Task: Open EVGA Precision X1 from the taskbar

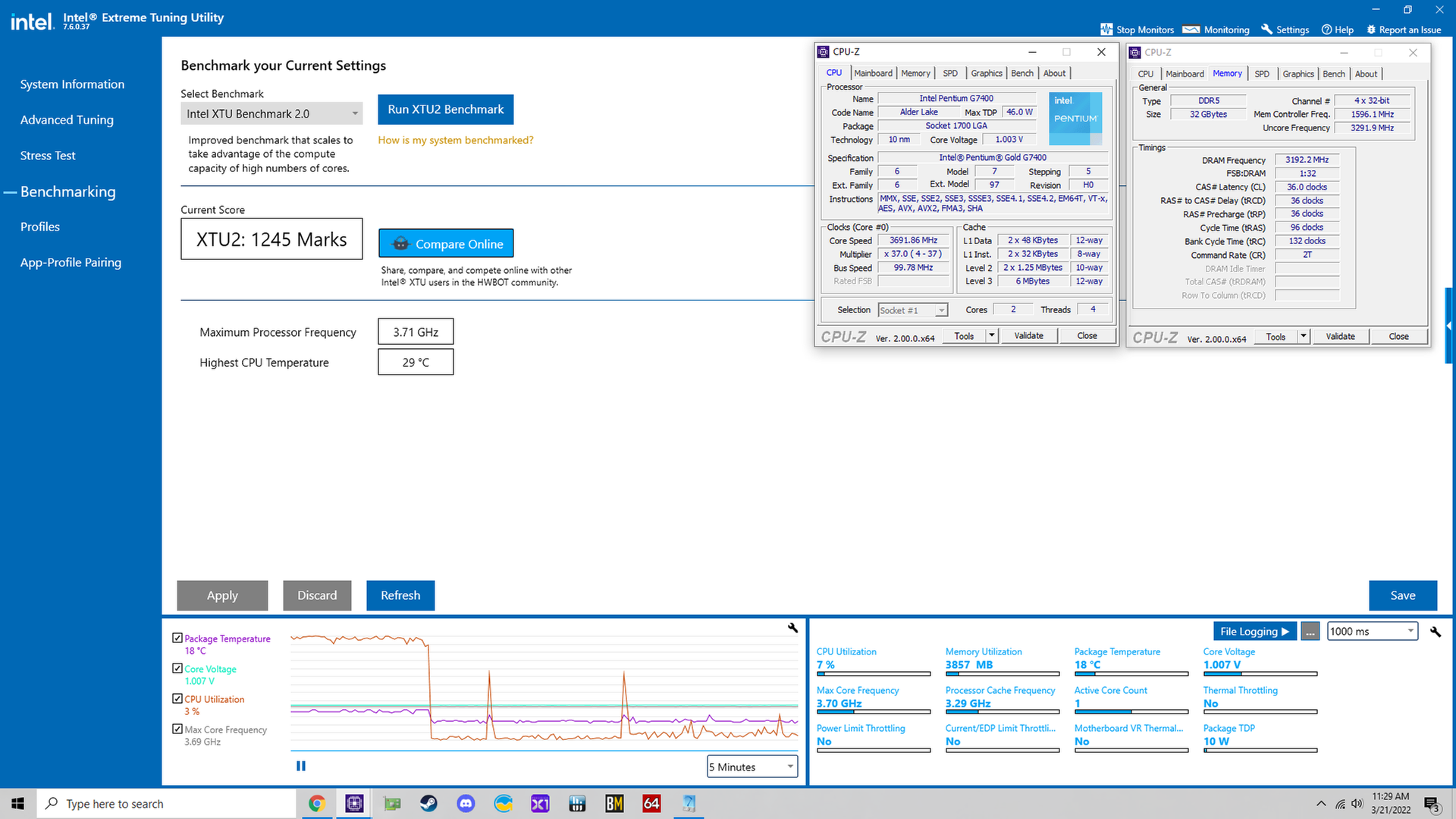Action: click(540, 804)
